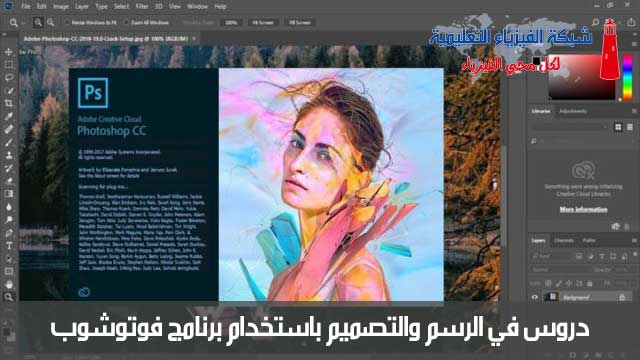Screen dimensions: 640x360
Task: Select the Crop tool
Action: pos(9,104)
